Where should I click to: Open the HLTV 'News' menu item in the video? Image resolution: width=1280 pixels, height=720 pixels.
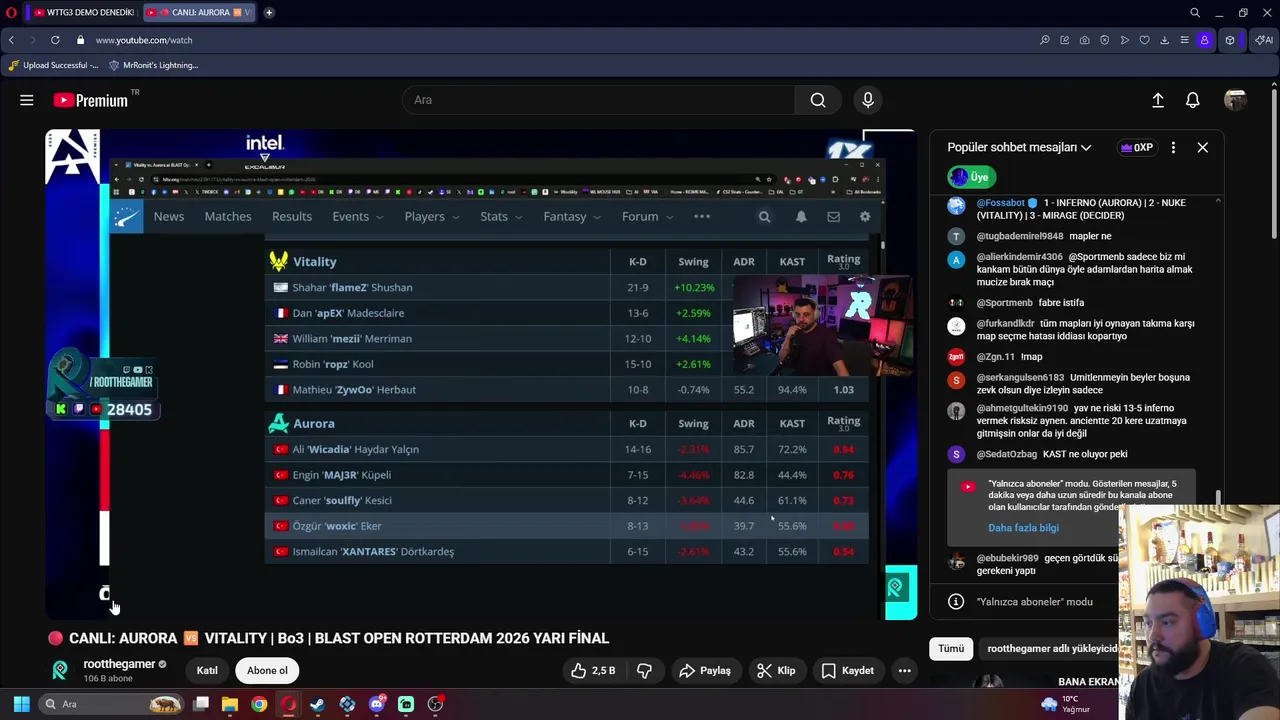(169, 216)
